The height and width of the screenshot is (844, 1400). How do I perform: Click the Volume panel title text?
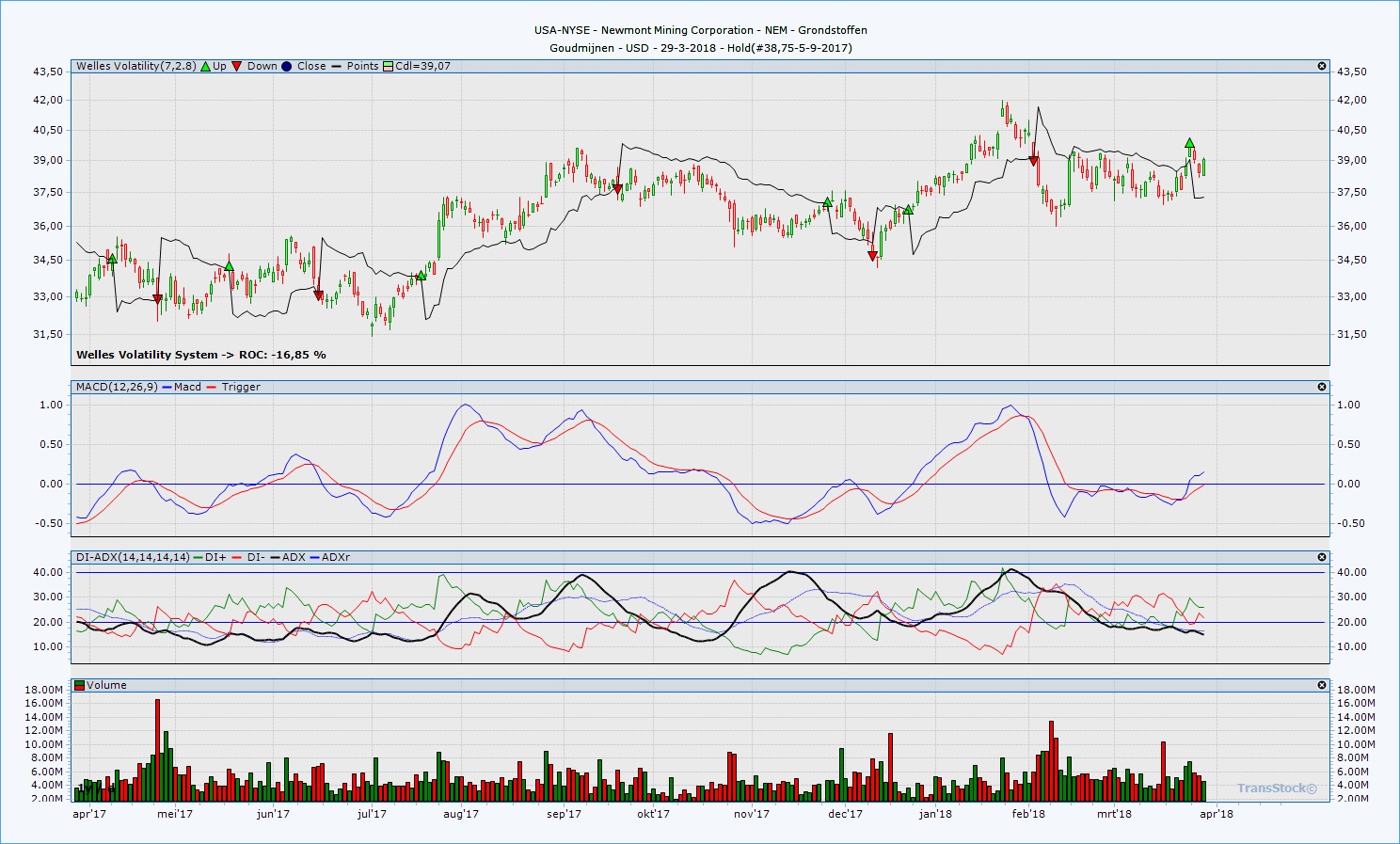[x=106, y=685]
